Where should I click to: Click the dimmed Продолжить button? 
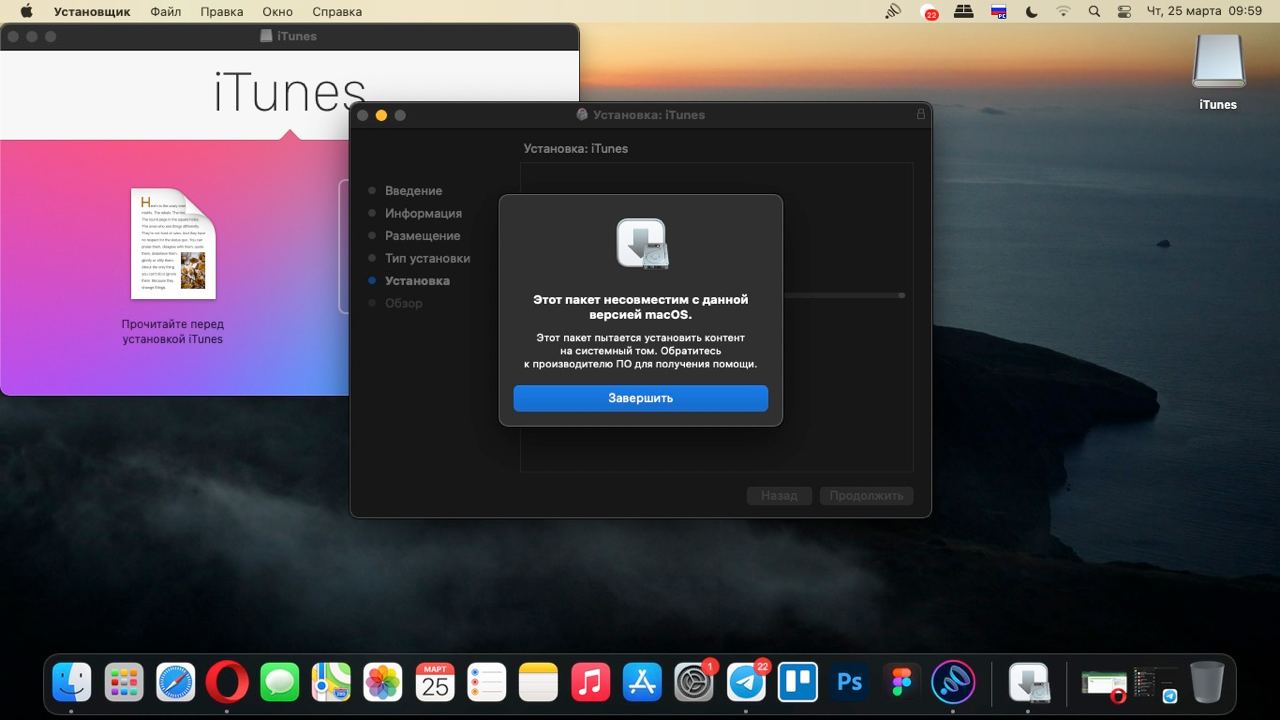[866, 495]
